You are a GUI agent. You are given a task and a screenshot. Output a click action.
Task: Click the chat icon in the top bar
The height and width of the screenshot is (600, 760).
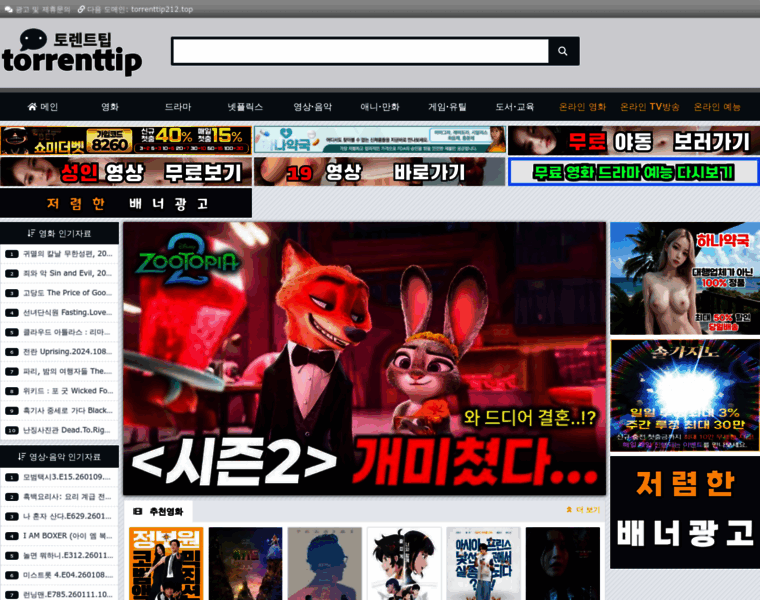click(9, 9)
